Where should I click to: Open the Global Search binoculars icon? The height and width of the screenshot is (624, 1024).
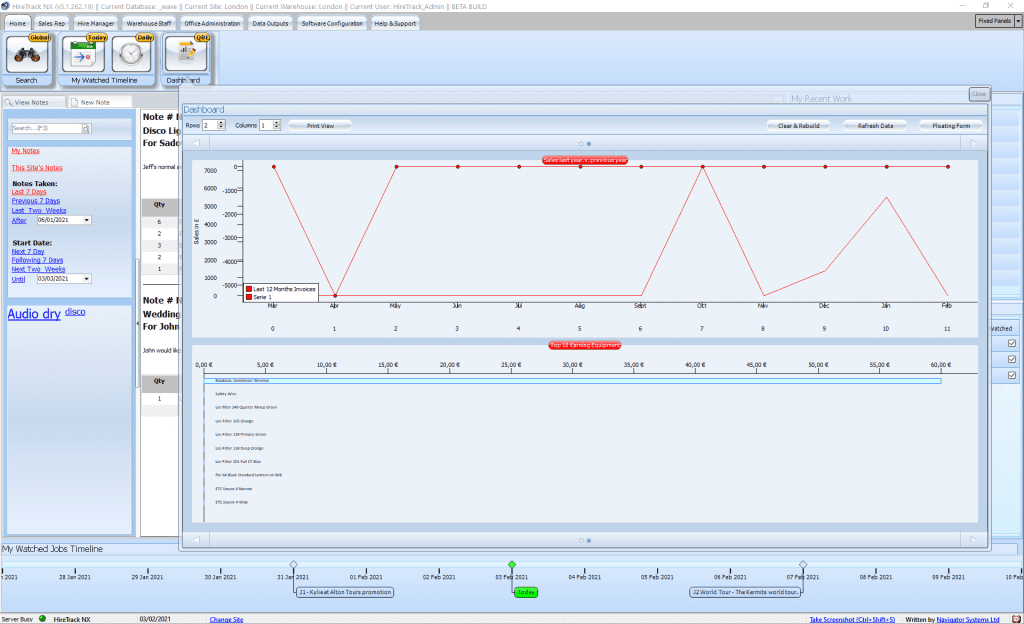click(x=27, y=54)
